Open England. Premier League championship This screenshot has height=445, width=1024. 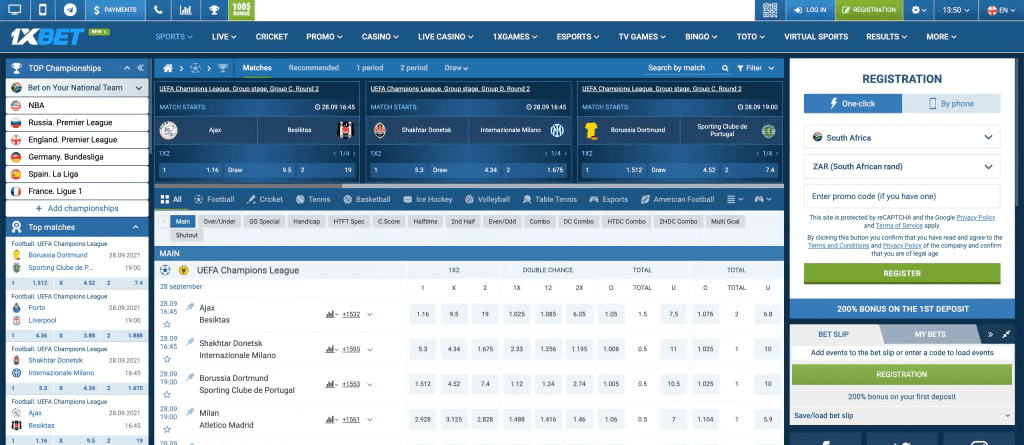[78, 140]
